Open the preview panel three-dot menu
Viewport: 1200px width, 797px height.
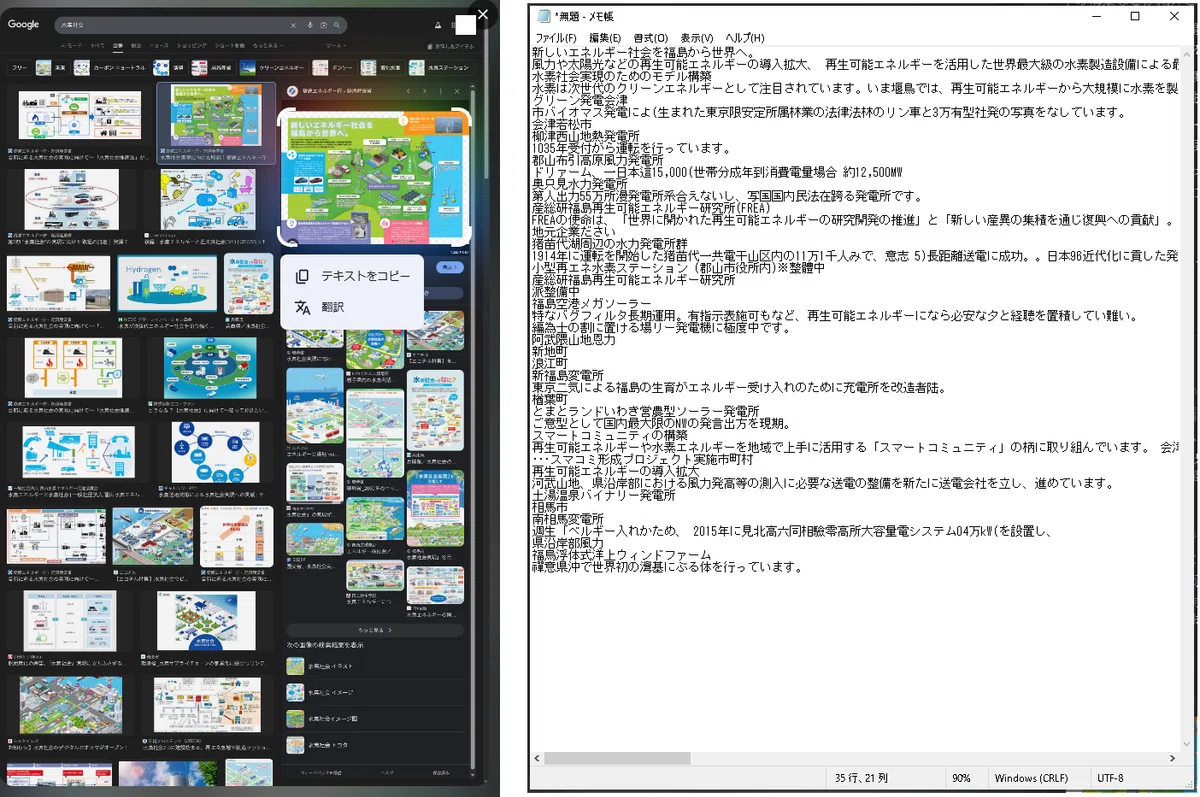pyautogui.click(x=440, y=91)
